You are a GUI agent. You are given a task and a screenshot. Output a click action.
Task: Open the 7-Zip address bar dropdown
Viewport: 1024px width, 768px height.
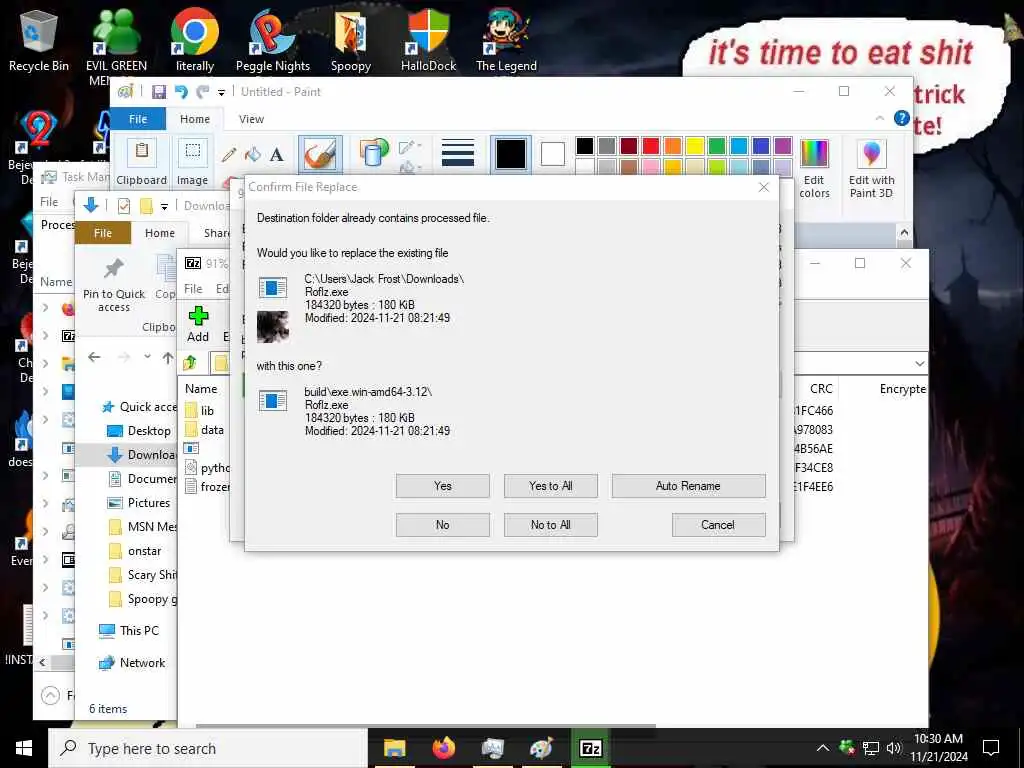tap(920, 363)
